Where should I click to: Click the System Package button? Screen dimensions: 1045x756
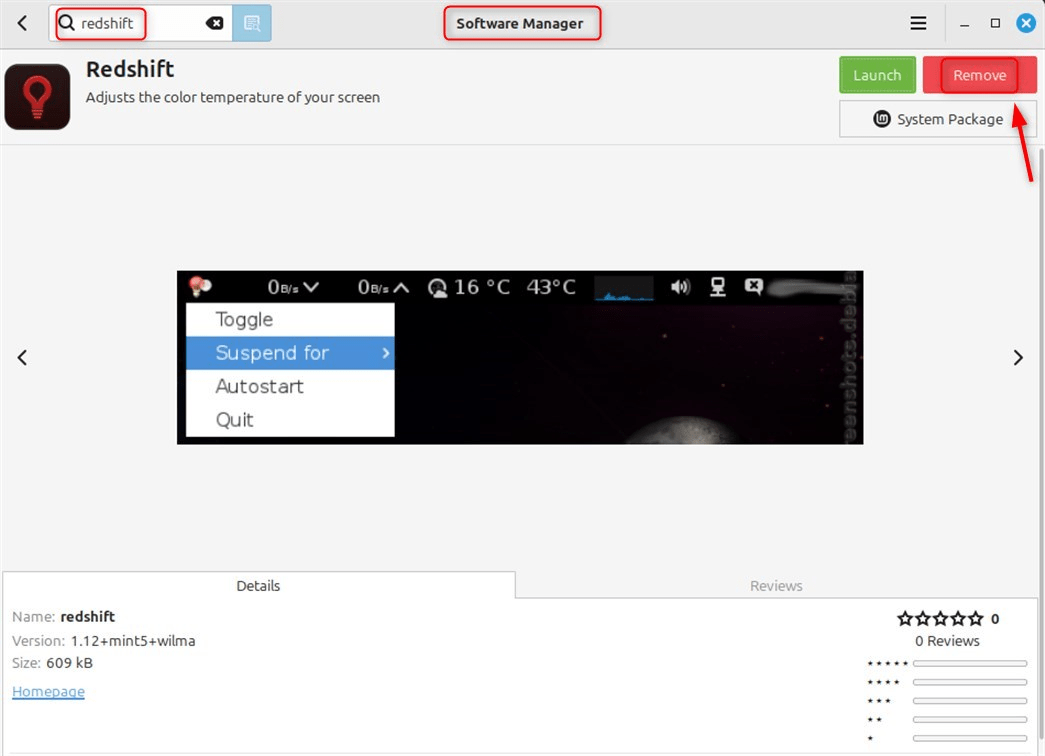point(938,119)
